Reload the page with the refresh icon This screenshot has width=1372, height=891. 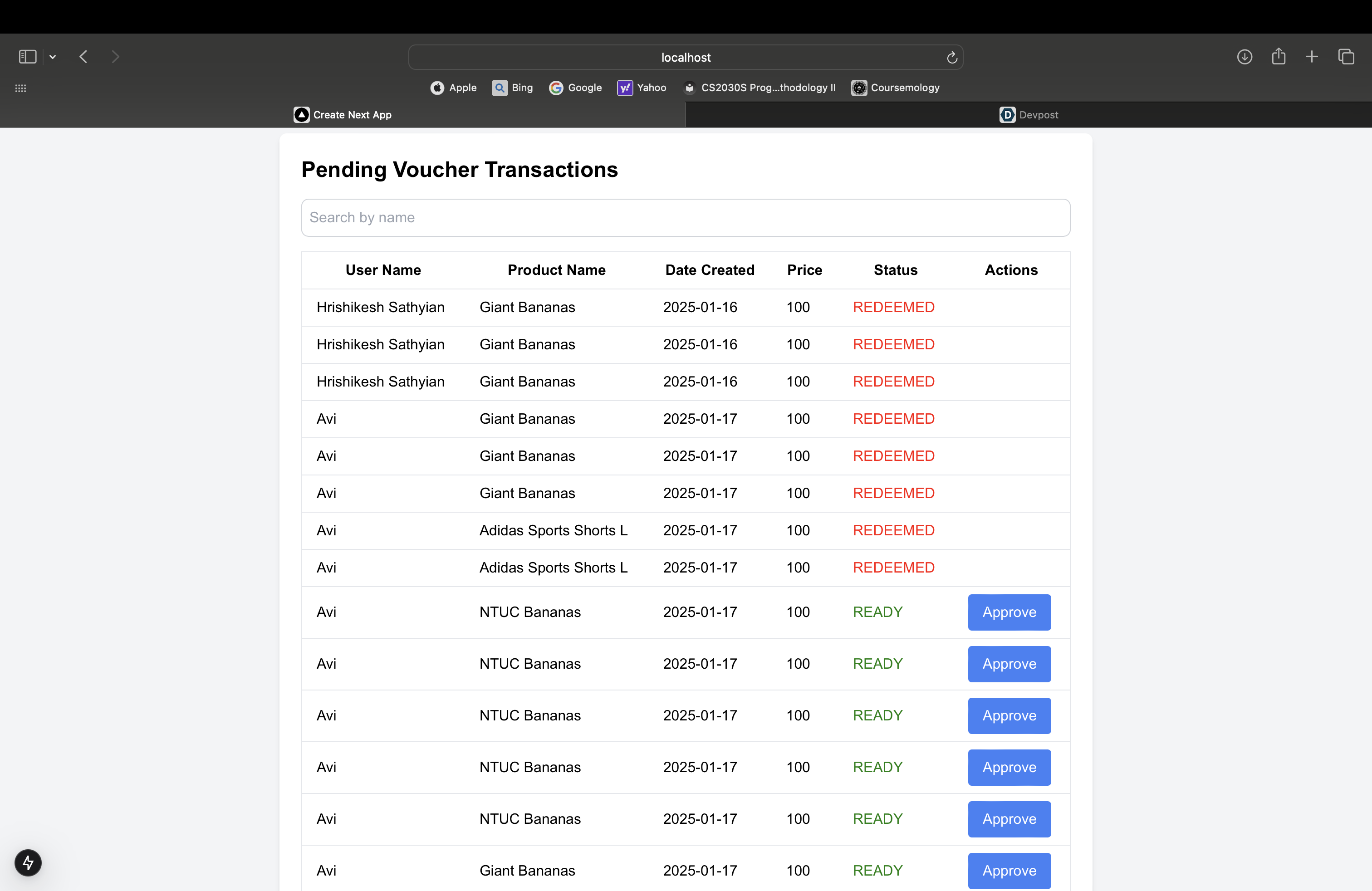pos(952,58)
